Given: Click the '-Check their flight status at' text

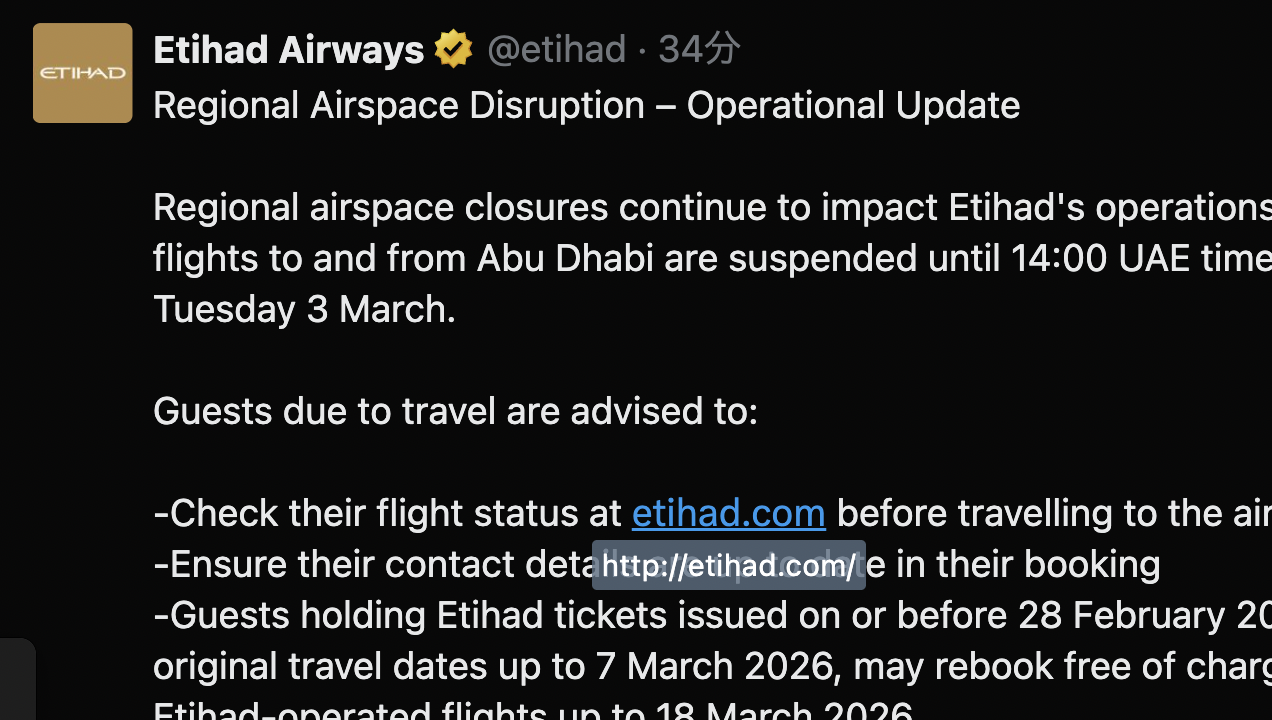Looking at the screenshot, I should pyautogui.click(x=388, y=513).
